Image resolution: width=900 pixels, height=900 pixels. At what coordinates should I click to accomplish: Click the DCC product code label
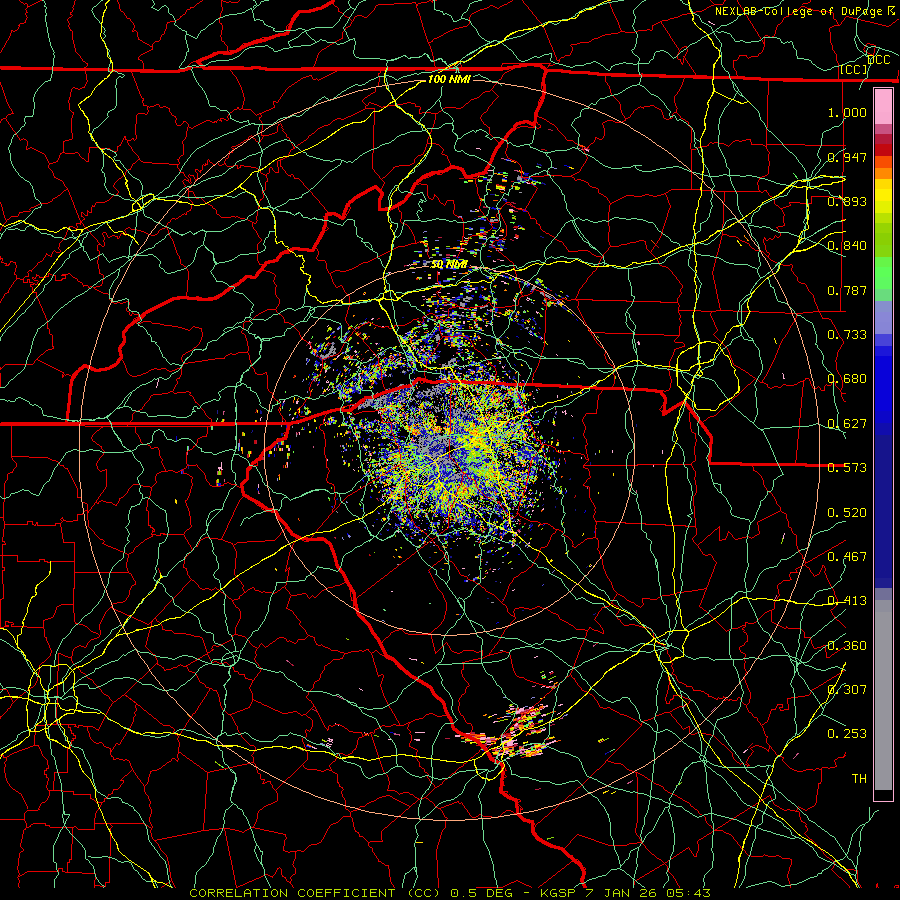click(879, 60)
